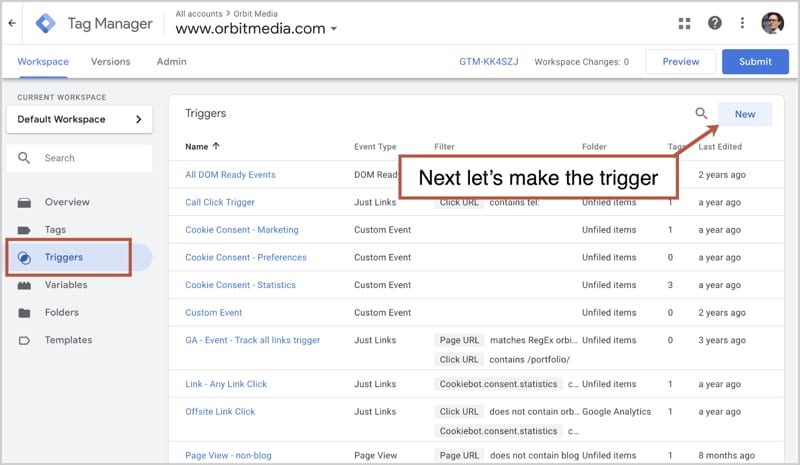
Task: Click the Event Type column header
Action: pos(375,146)
